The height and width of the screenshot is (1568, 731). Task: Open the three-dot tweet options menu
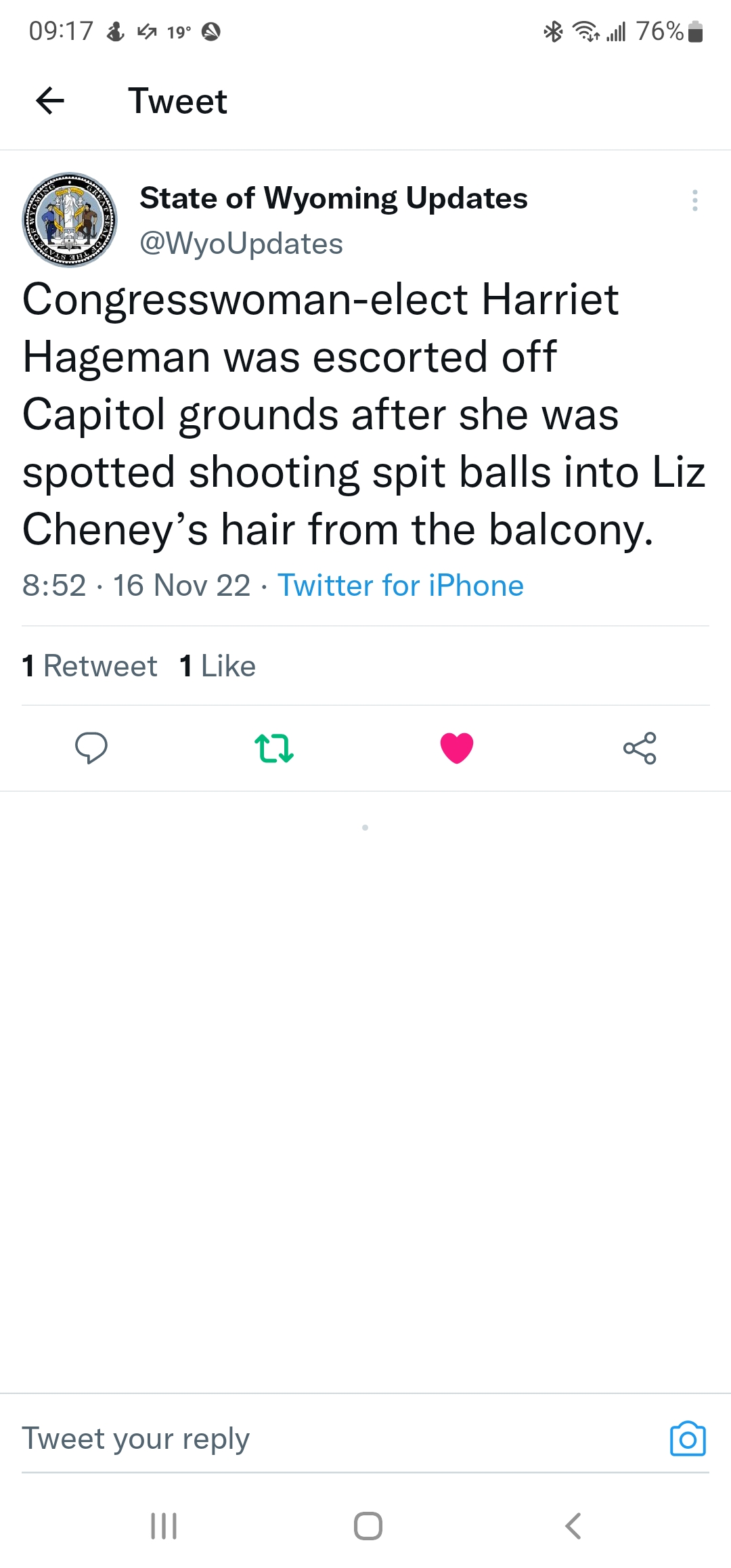694,200
